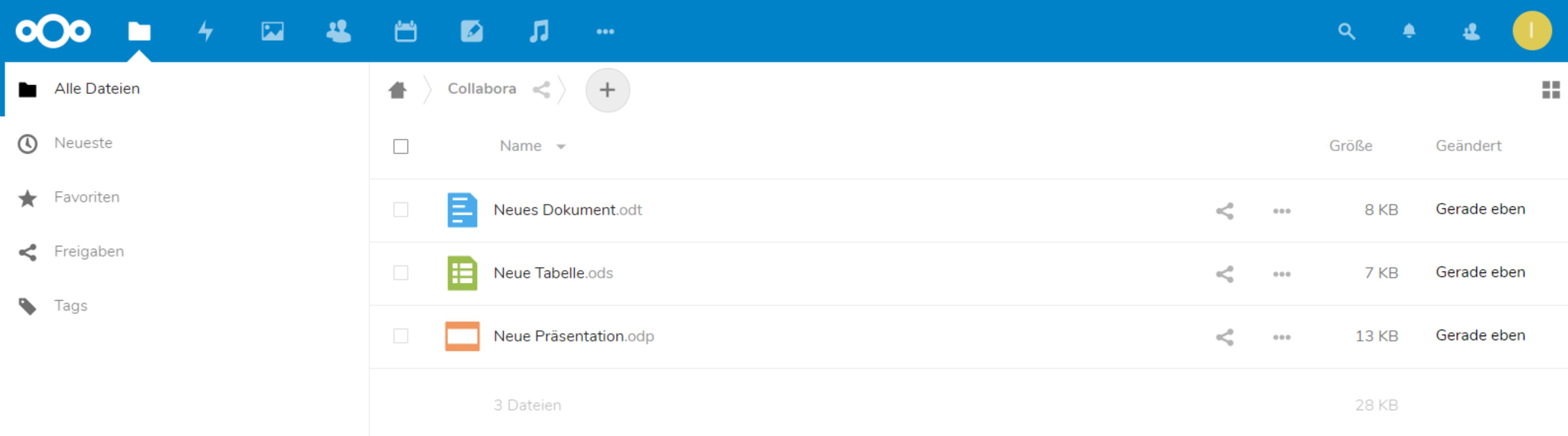Select the Neue Präsentation.odp checkbox
The image size is (1568, 436).
[x=400, y=336]
